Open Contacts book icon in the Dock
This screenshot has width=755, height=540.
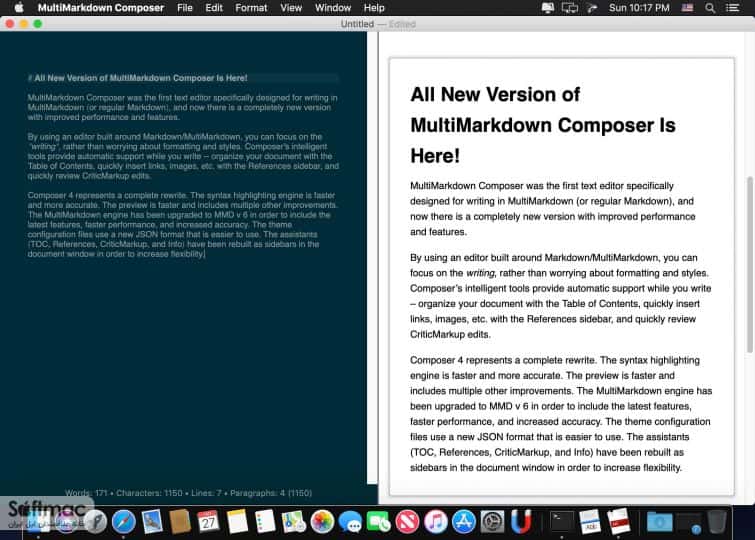click(x=180, y=522)
